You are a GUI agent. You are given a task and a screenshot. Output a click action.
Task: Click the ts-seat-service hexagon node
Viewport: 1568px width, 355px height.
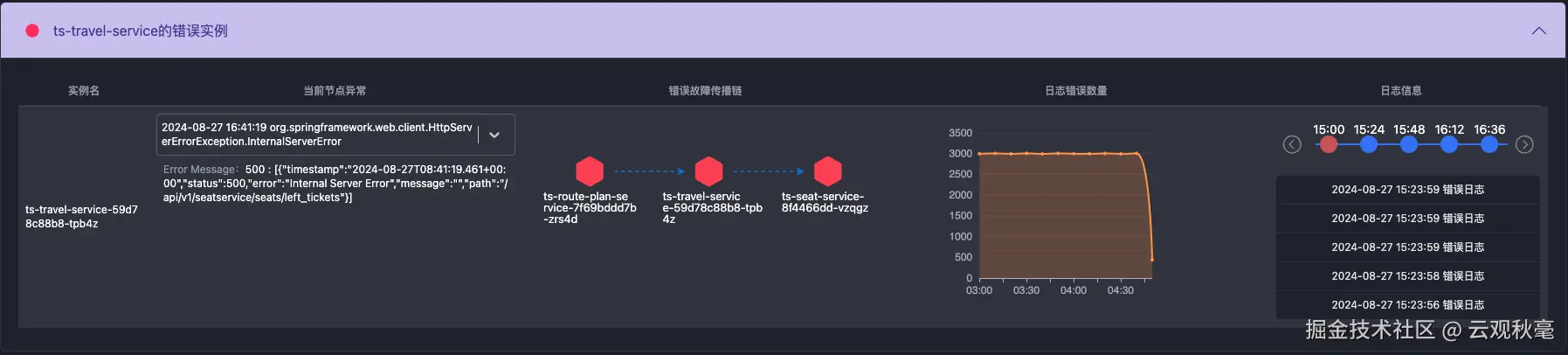click(827, 171)
